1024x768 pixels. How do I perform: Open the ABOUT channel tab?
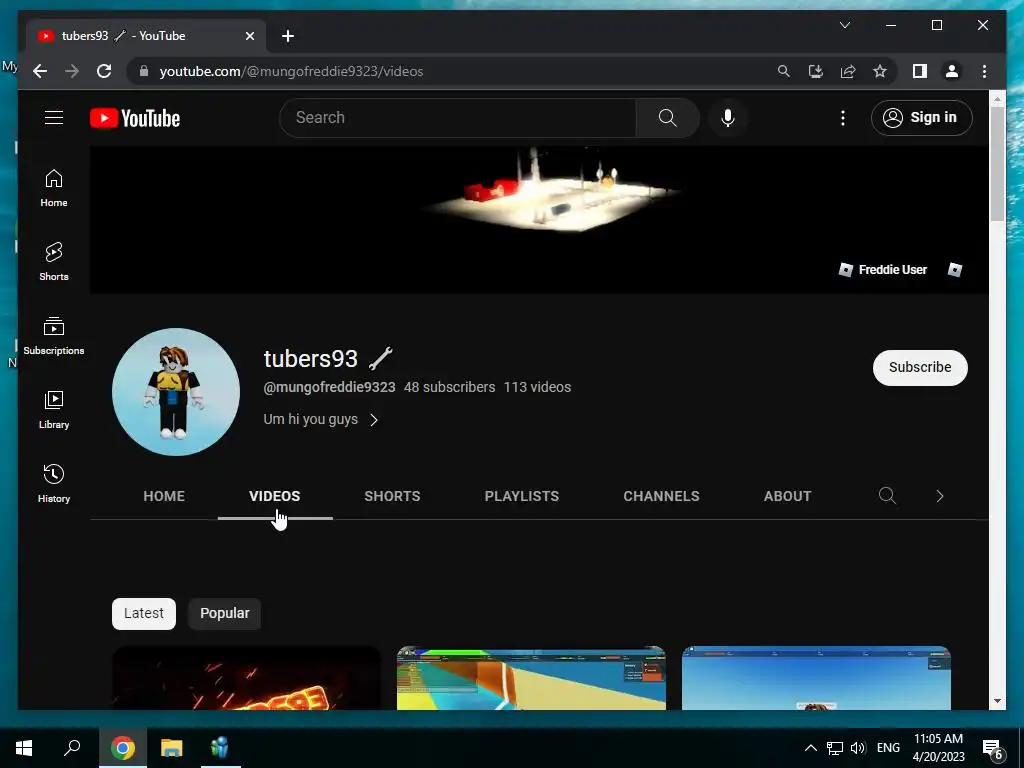pyautogui.click(x=787, y=496)
